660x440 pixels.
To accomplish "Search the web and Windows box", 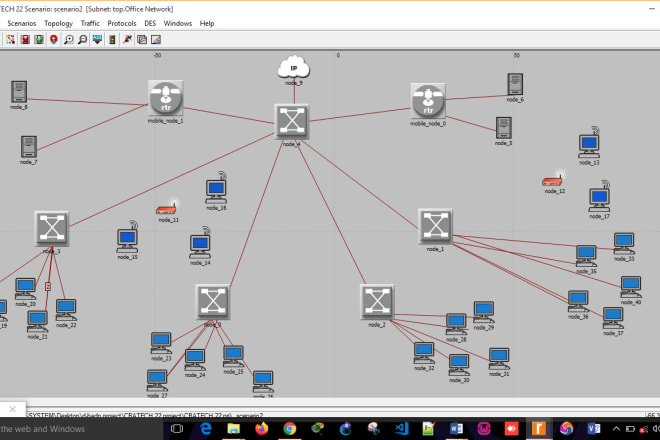I will point(82,429).
